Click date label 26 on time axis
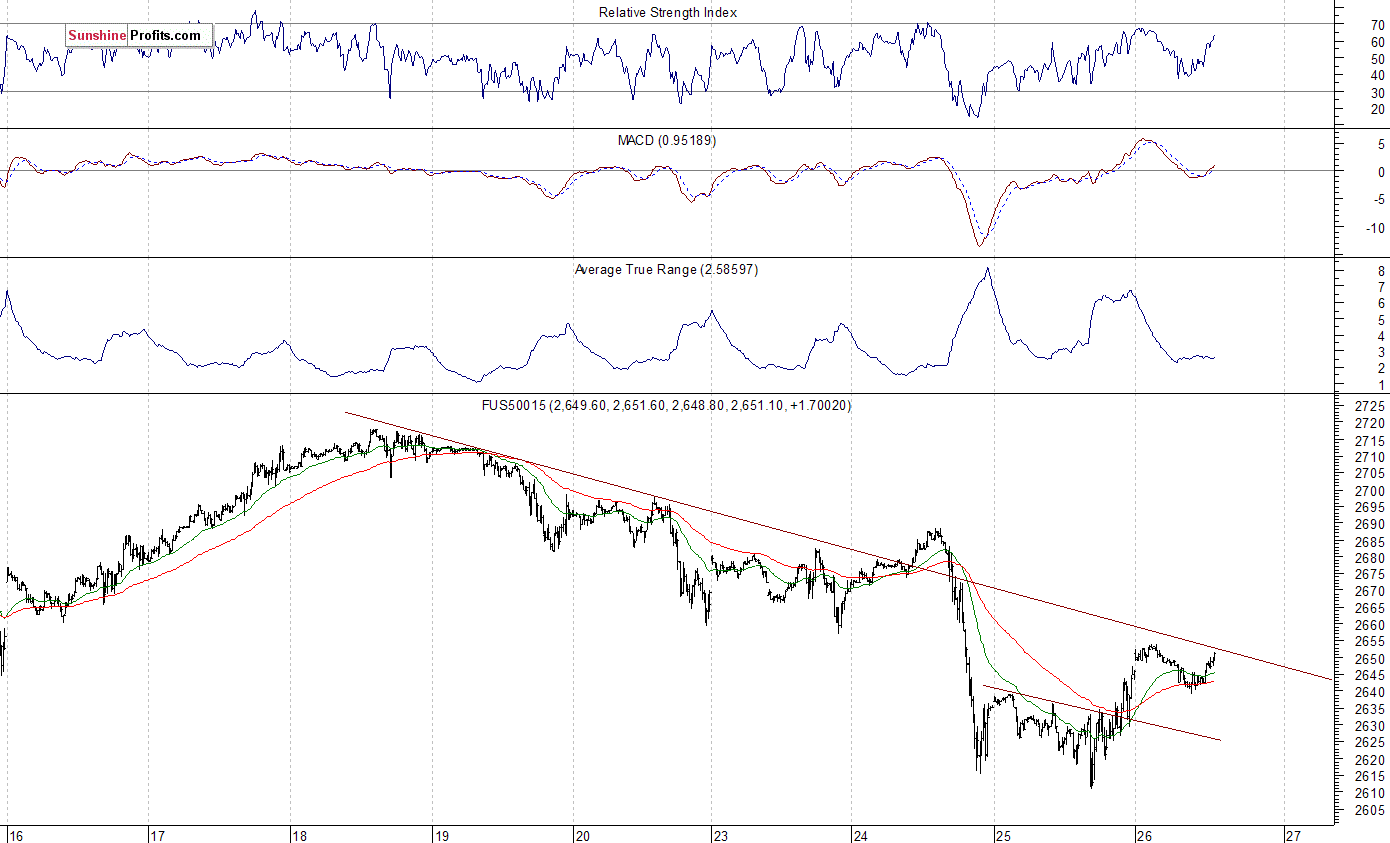This screenshot has width=1390, height=843. [1145, 834]
